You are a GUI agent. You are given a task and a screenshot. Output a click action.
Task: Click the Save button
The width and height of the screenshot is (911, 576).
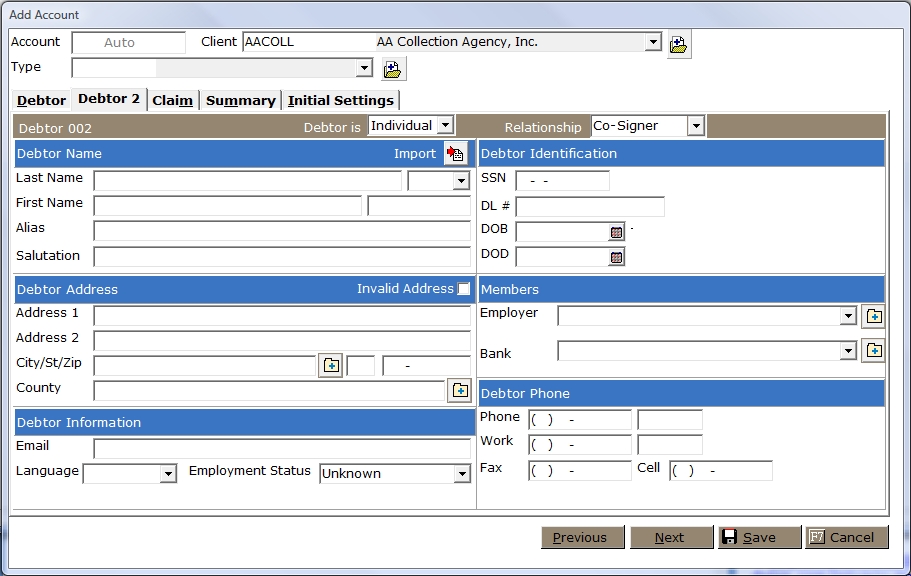pos(759,537)
